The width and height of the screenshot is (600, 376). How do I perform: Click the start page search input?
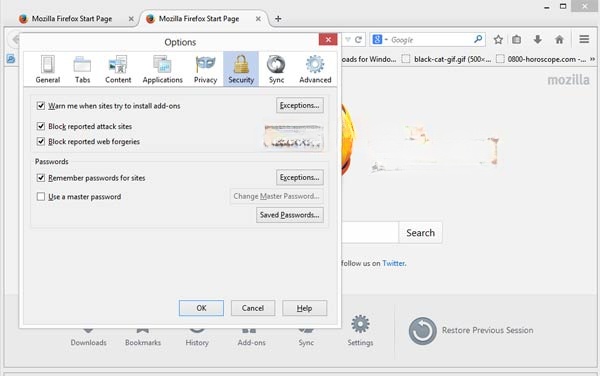tap(370, 233)
